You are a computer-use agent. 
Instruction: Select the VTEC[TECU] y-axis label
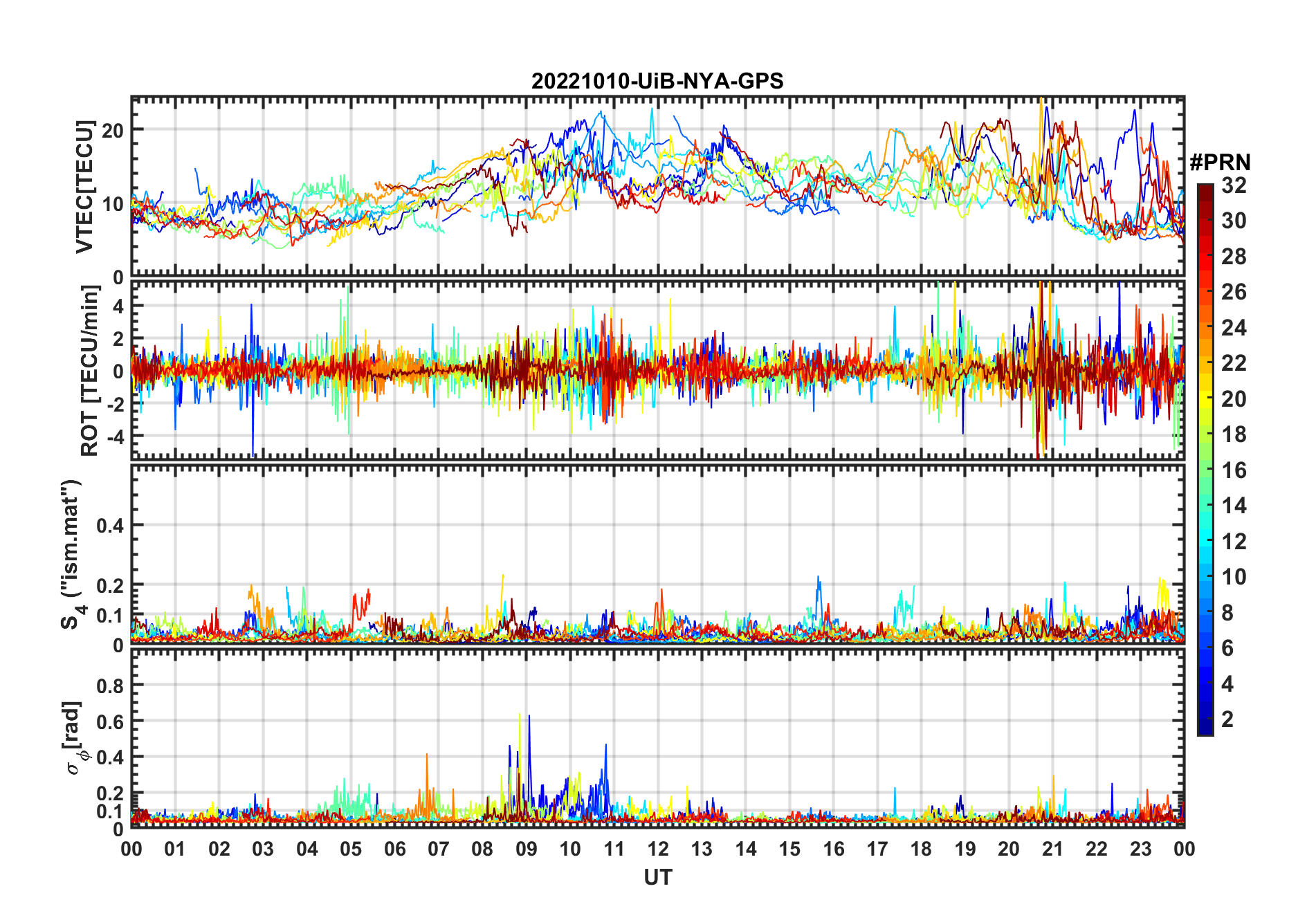pos(85,187)
